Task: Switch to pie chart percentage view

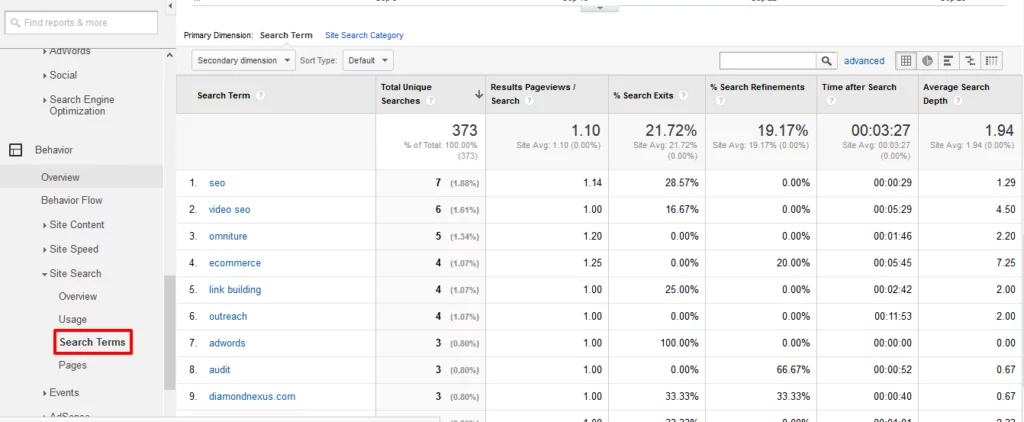Action: tap(927, 61)
